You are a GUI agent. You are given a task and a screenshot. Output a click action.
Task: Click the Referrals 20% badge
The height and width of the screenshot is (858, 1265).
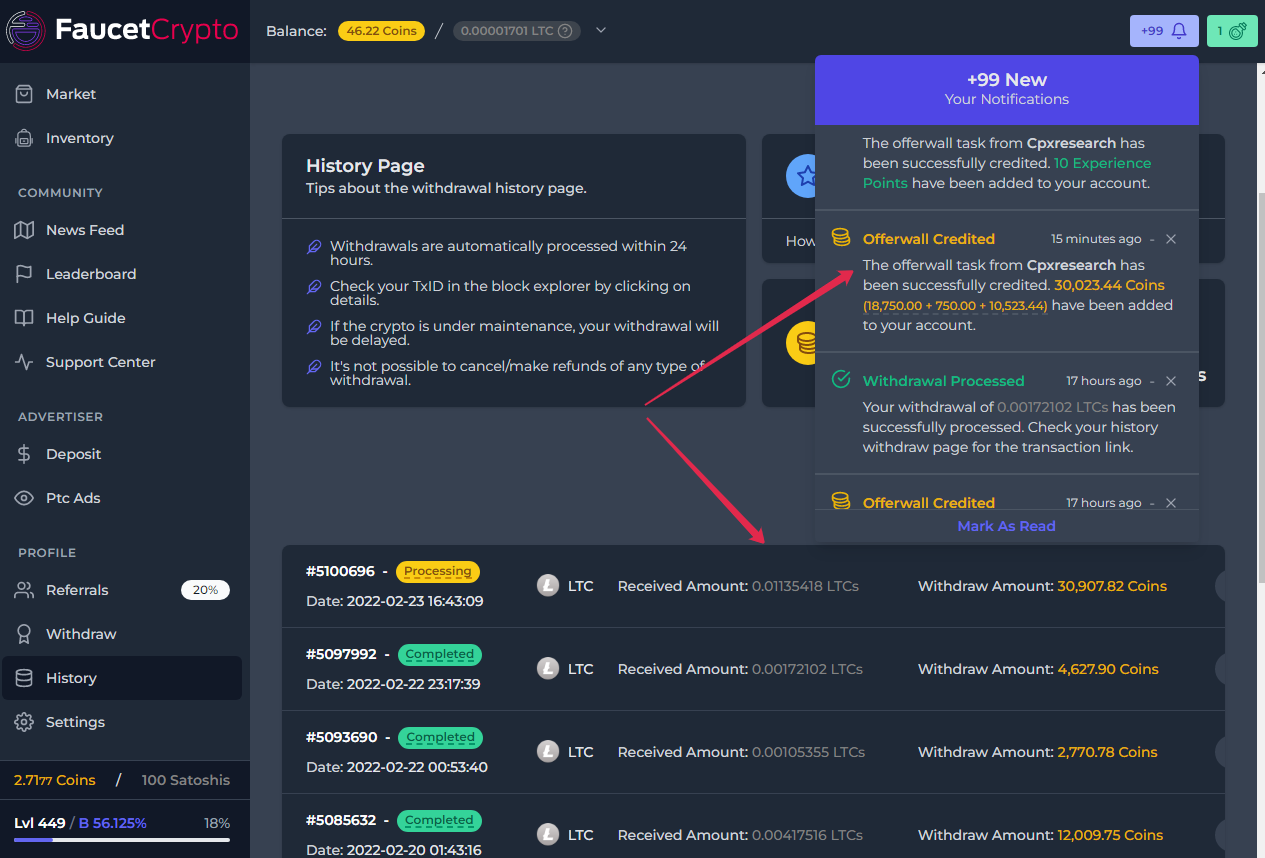pos(205,590)
